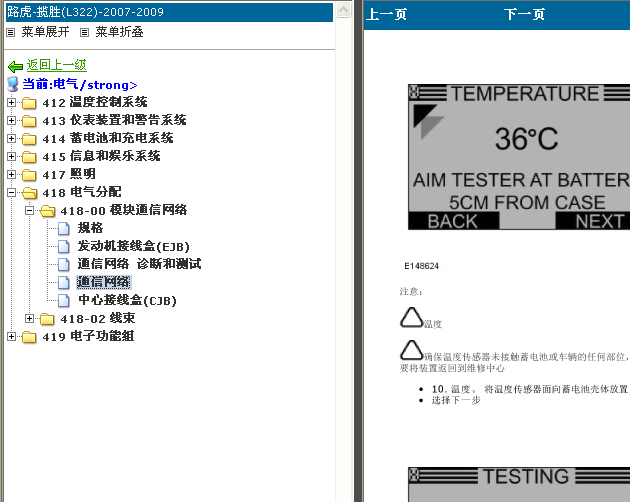Expand the 417 照明 node

[11, 175]
